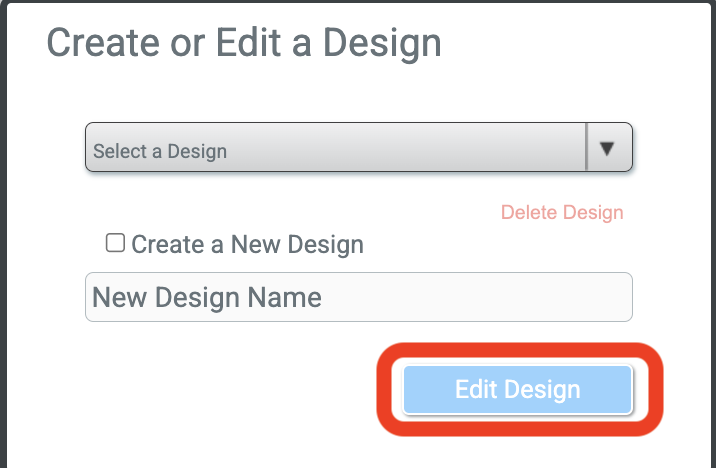Remove the design using the pink Delete Design text
This screenshot has height=468, width=716.
561,212
